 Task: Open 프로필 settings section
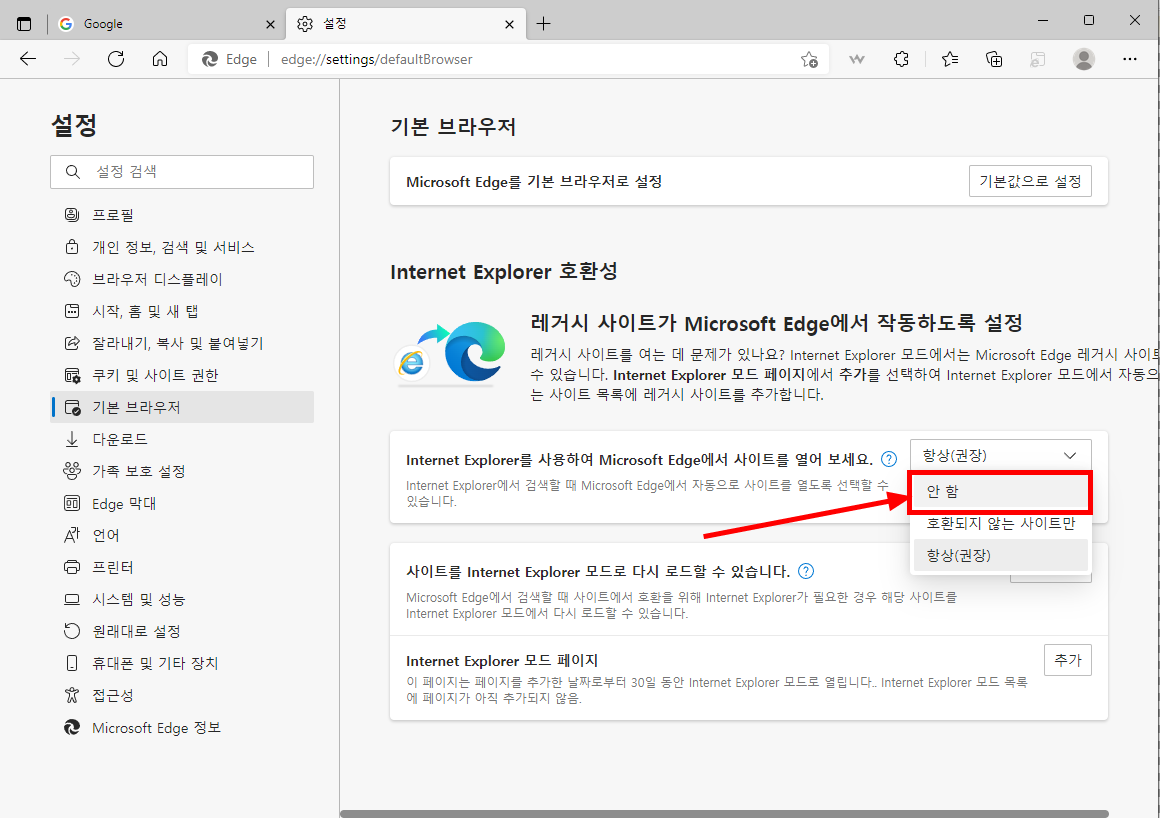[182, 215]
